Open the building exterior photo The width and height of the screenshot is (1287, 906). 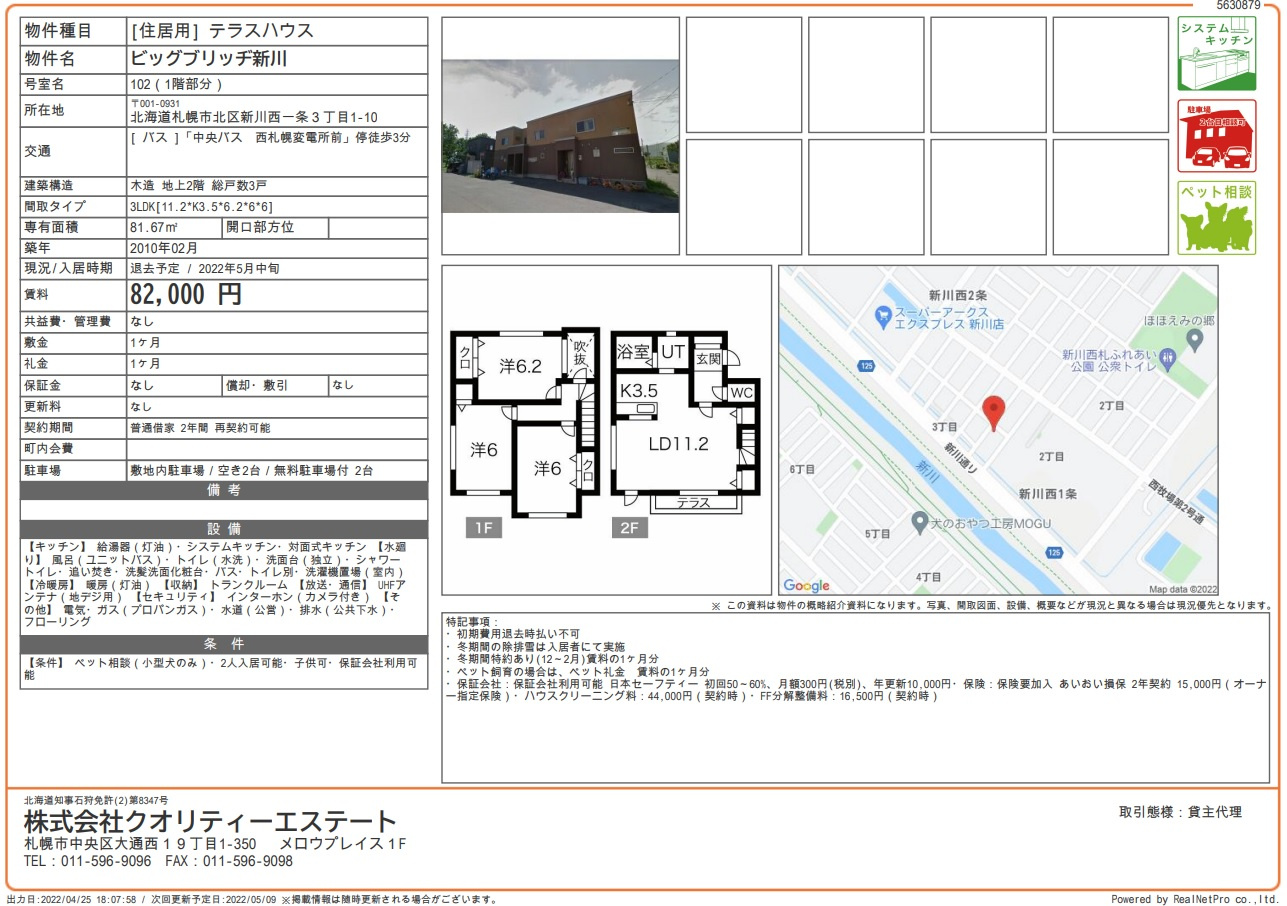pos(561,136)
